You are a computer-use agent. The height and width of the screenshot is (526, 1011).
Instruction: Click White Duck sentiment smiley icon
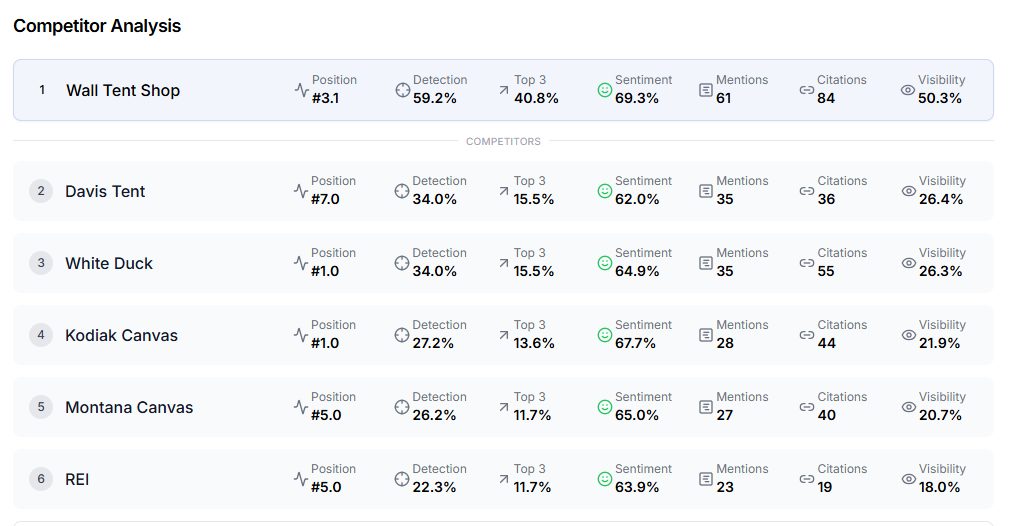[605, 263]
